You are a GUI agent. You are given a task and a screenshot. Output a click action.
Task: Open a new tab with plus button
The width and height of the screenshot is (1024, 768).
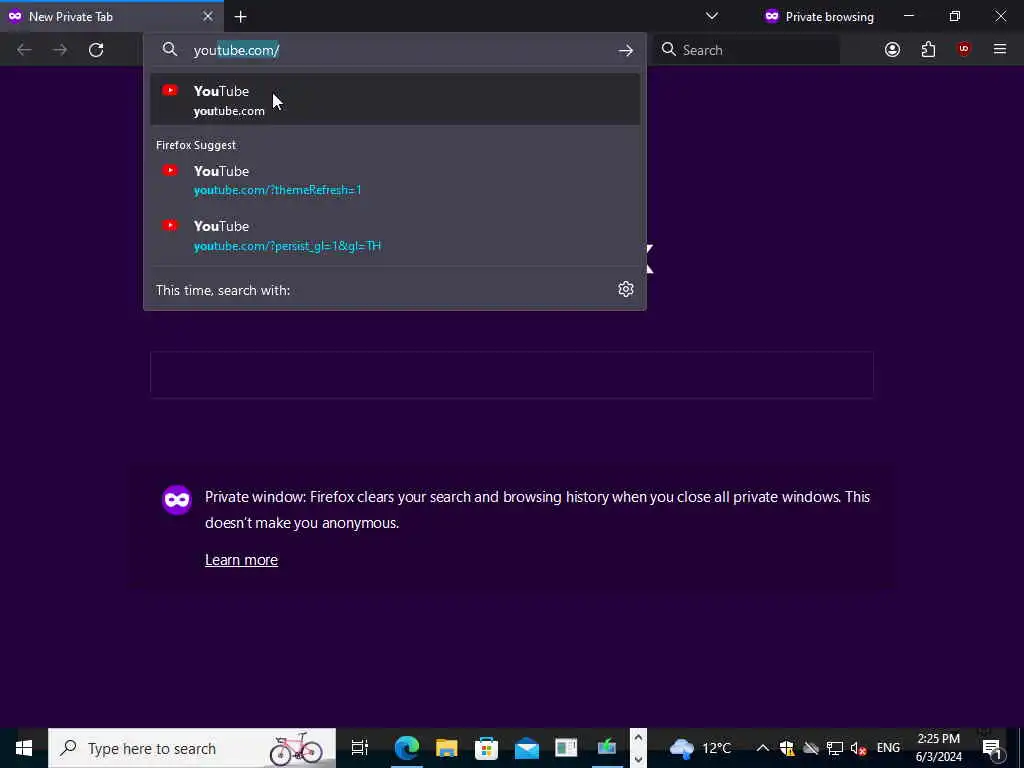click(240, 16)
